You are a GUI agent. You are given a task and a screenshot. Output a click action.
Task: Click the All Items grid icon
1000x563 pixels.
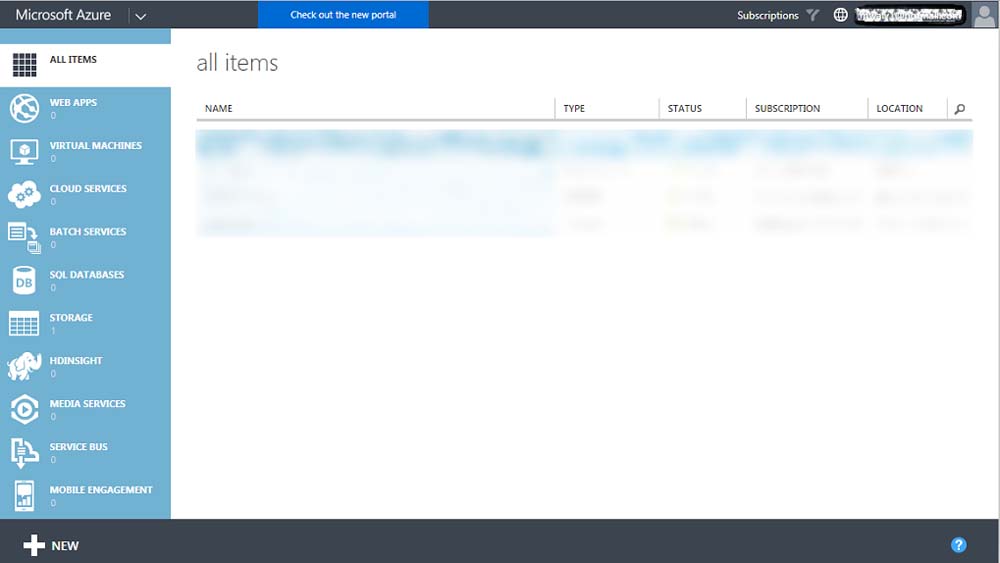[24, 65]
